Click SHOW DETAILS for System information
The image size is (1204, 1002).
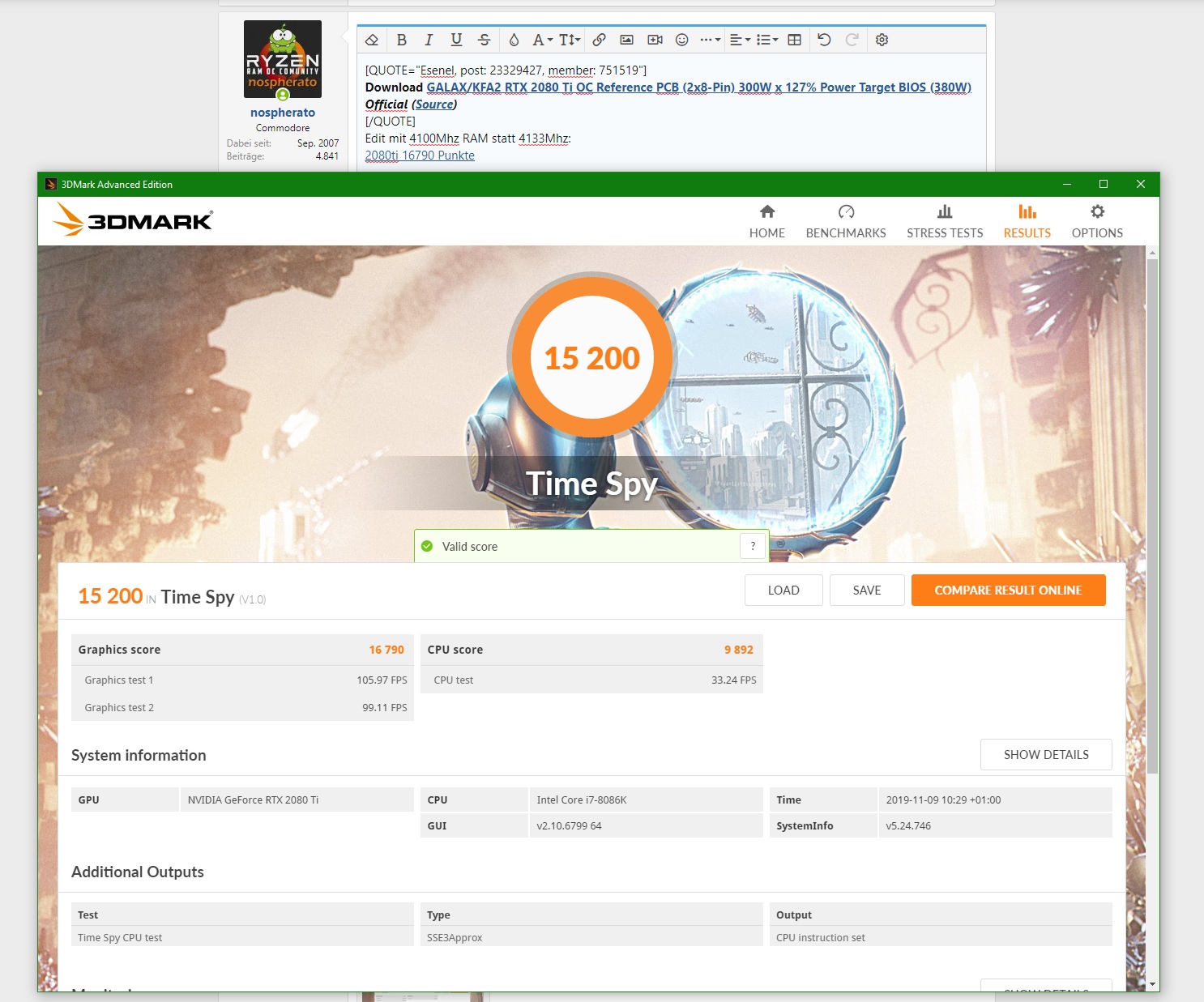[x=1046, y=755]
